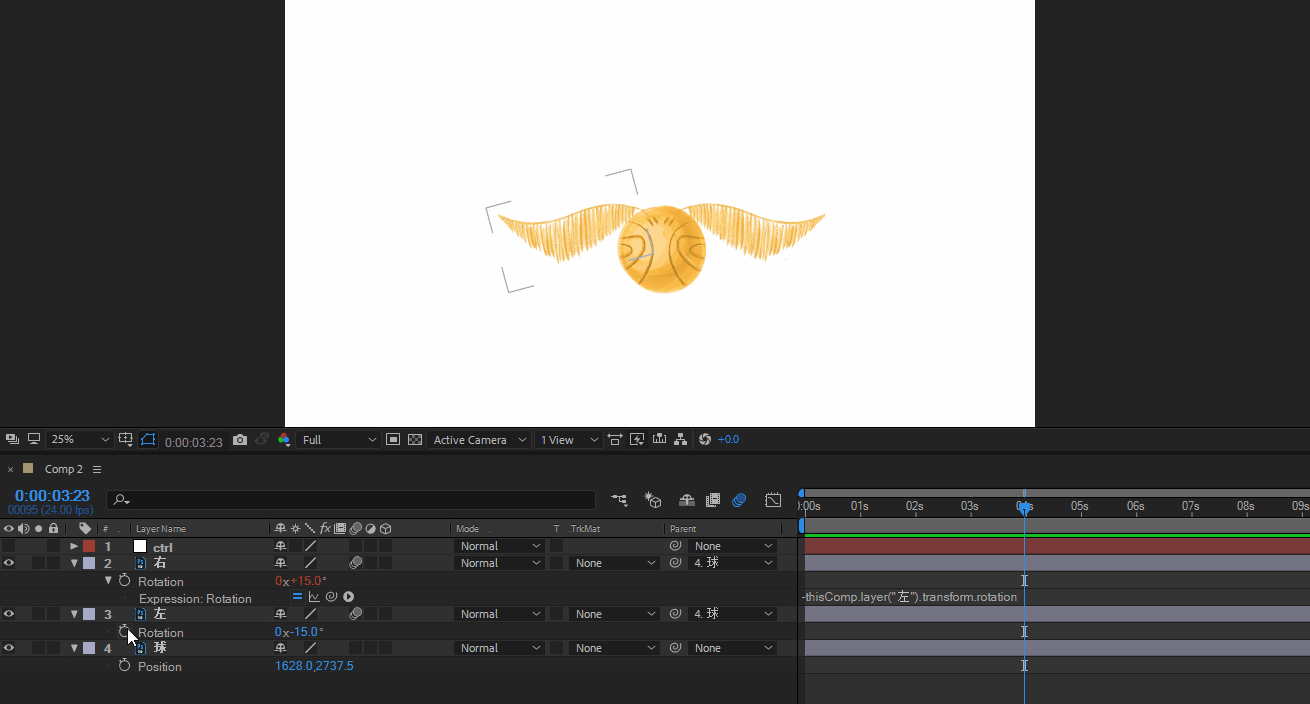The width and height of the screenshot is (1310, 704).
Task: Click the primary viewer monitor icon
Action: (x=34, y=439)
